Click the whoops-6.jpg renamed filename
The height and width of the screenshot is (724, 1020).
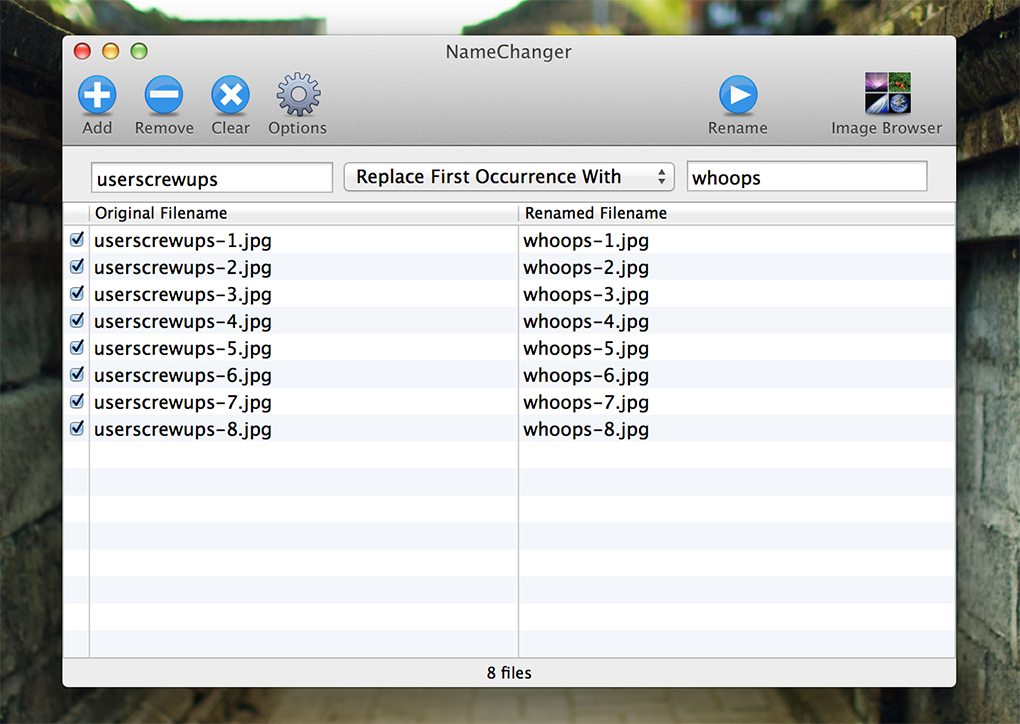586,375
